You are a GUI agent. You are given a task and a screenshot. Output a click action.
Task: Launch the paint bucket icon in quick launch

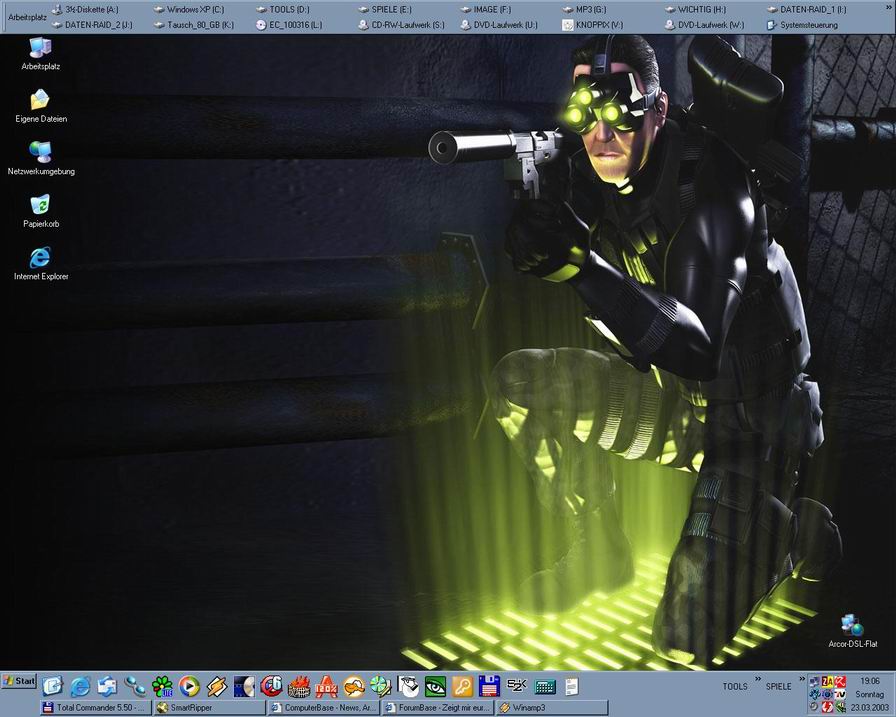point(408,686)
